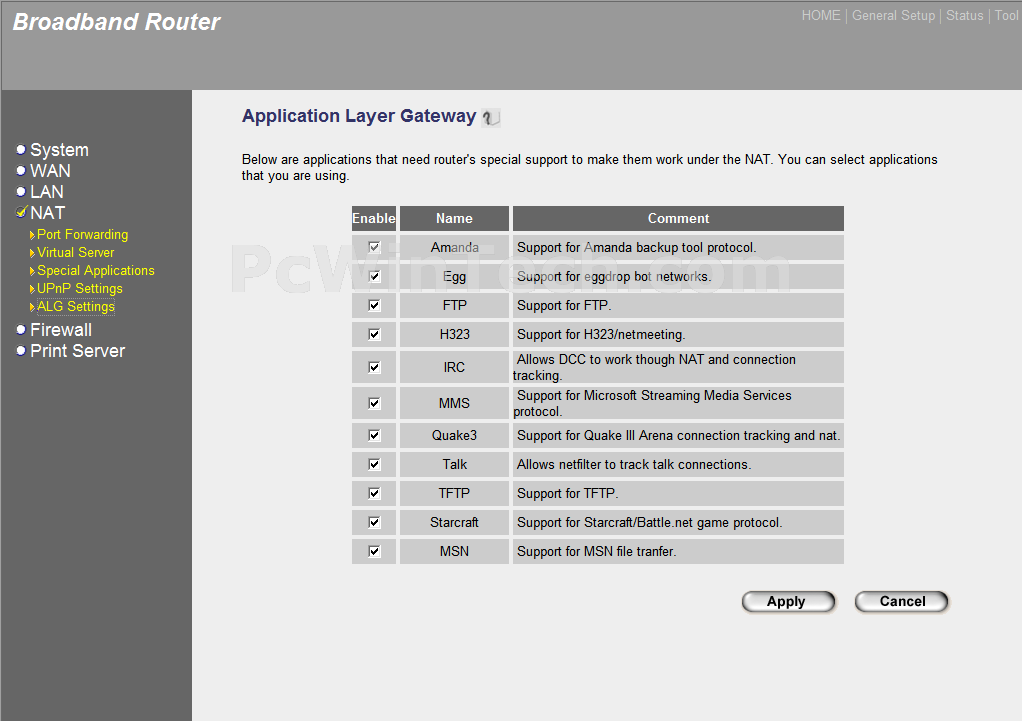Collapse the NAT section in sidebar
1022x721 pixels.
point(48,213)
